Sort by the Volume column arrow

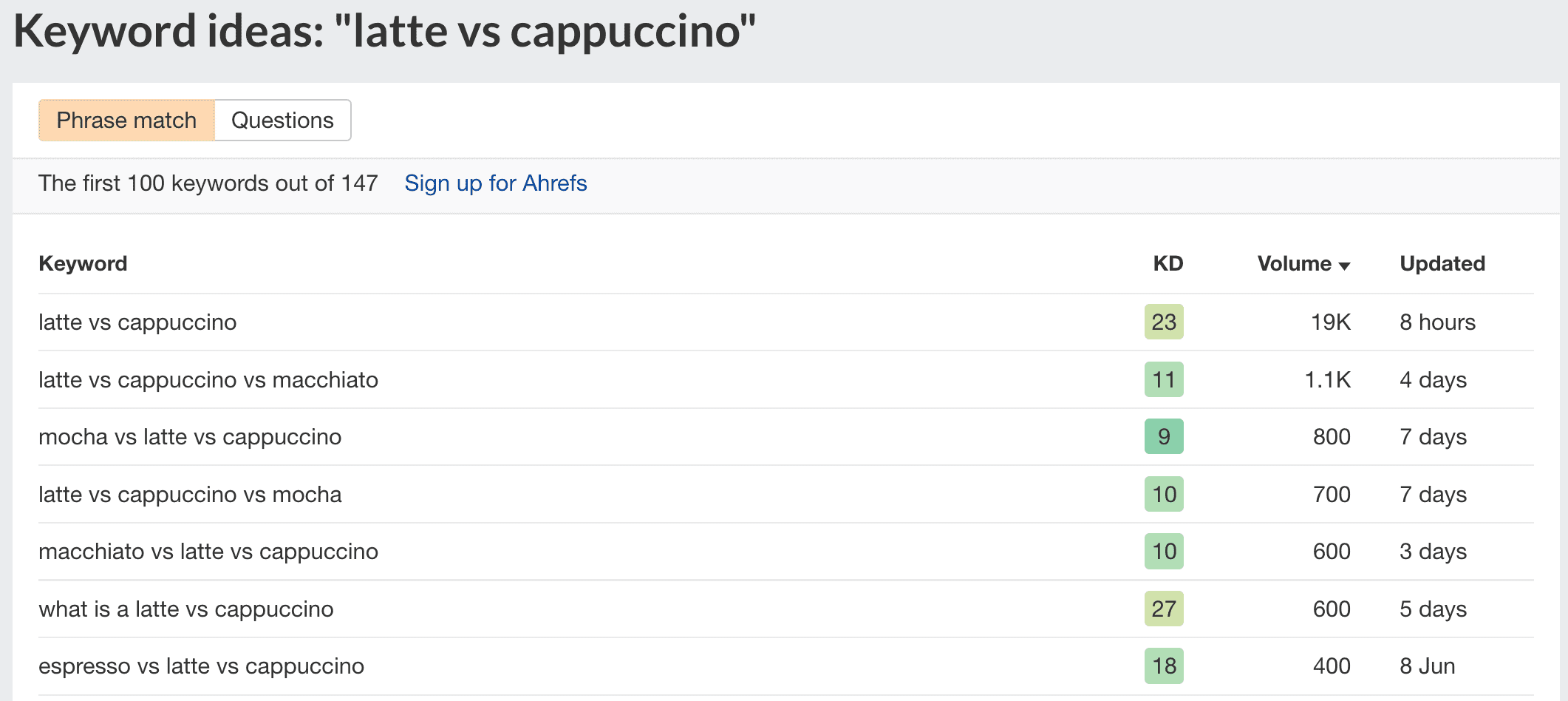coord(1344,265)
